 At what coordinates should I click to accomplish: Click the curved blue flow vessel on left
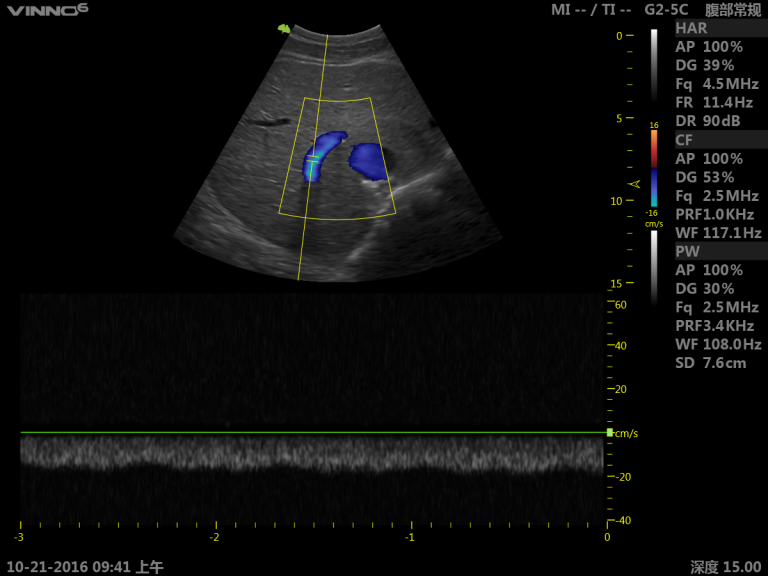322,155
